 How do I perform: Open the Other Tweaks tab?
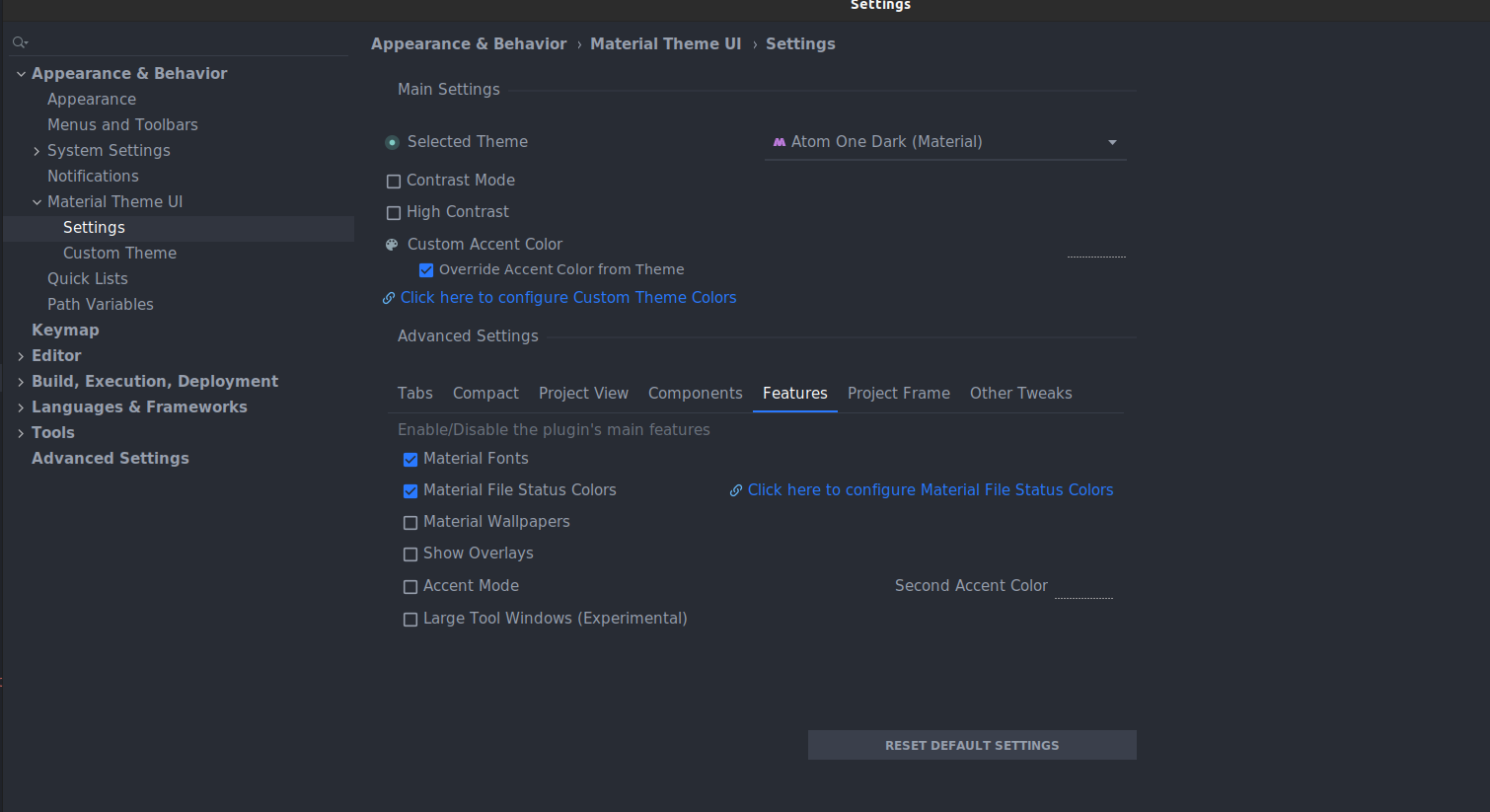[x=1021, y=393]
